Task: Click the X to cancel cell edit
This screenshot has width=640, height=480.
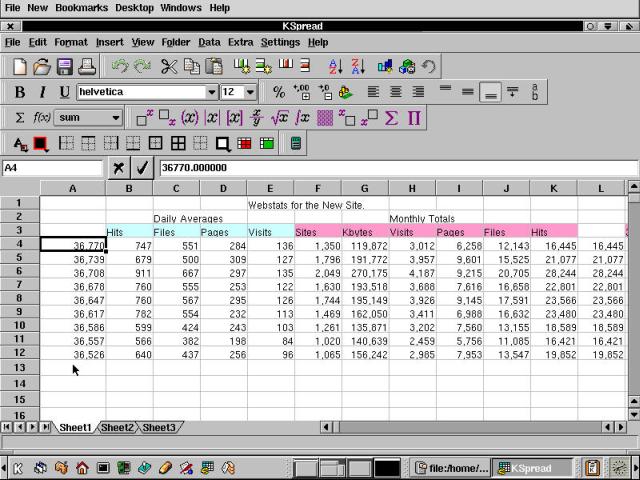Action: tap(119, 168)
